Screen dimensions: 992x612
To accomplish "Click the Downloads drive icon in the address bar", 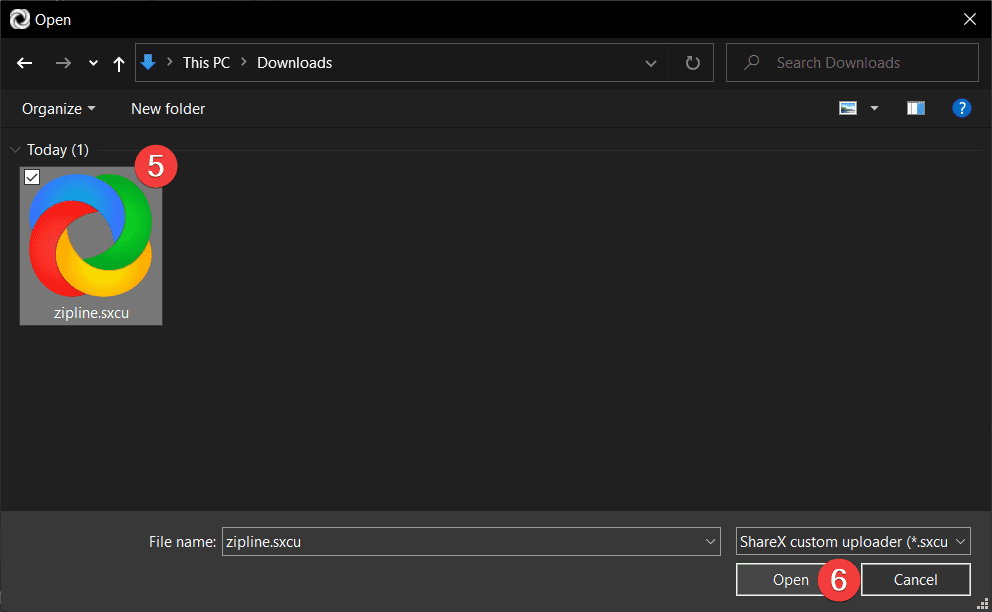I will 149,62.
